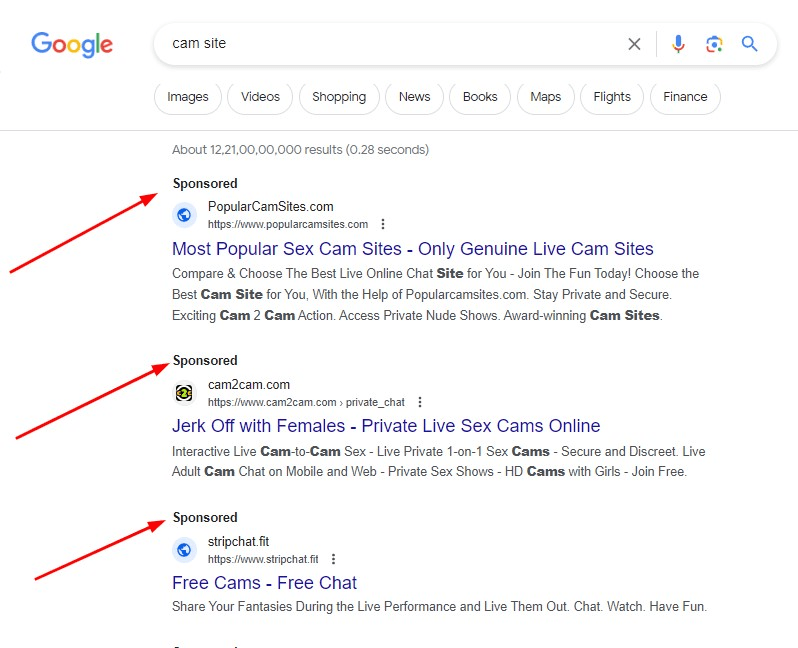Switch to the Images tab
798x648 pixels.
[x=188, y=97]
